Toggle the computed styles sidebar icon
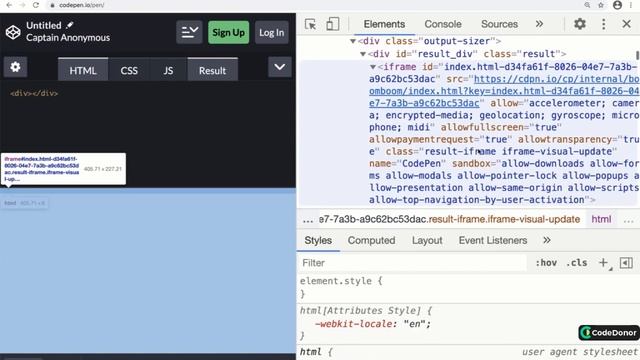 [626, 263]
